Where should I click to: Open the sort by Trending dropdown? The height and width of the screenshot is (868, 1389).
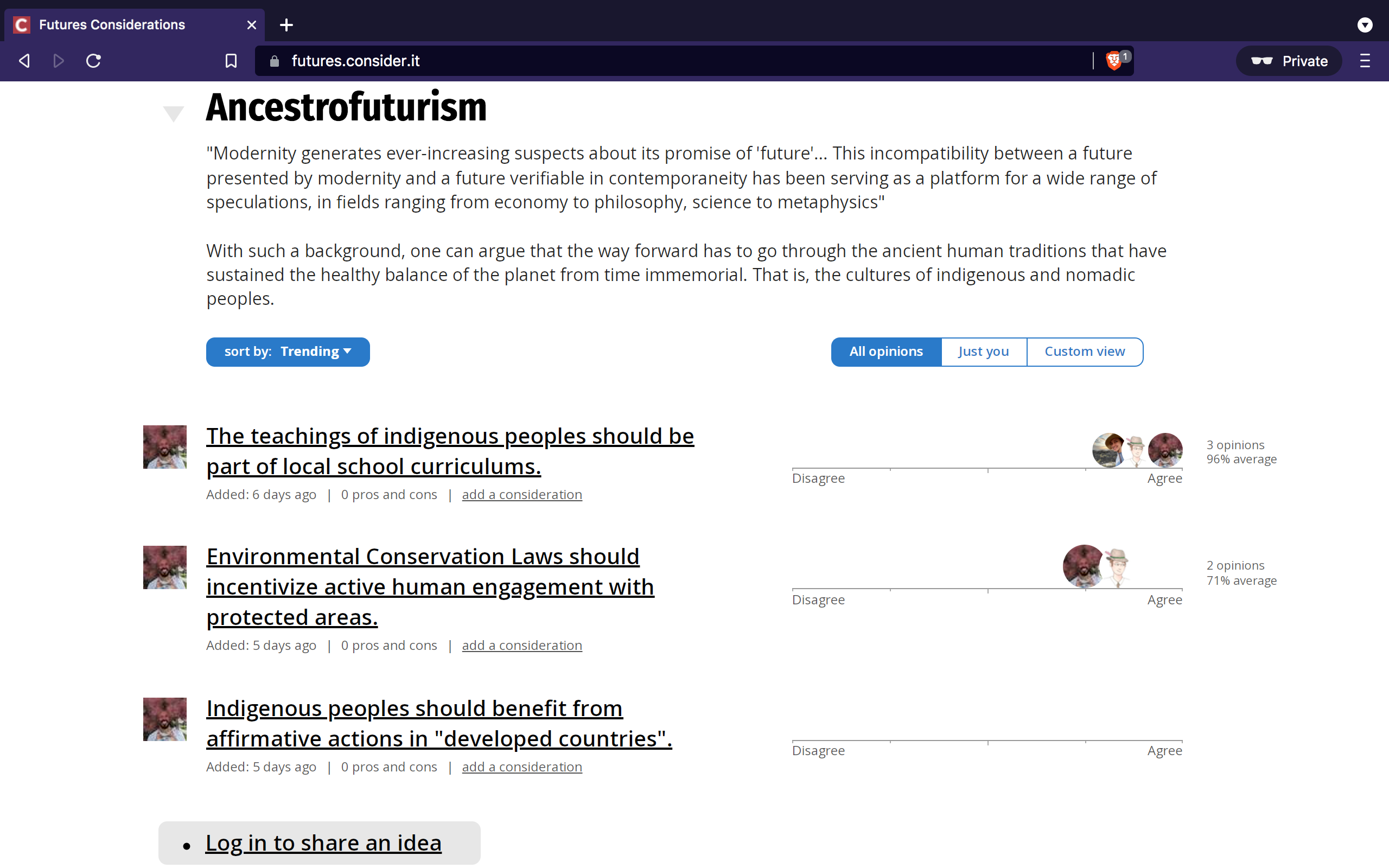tap(288, 352)
